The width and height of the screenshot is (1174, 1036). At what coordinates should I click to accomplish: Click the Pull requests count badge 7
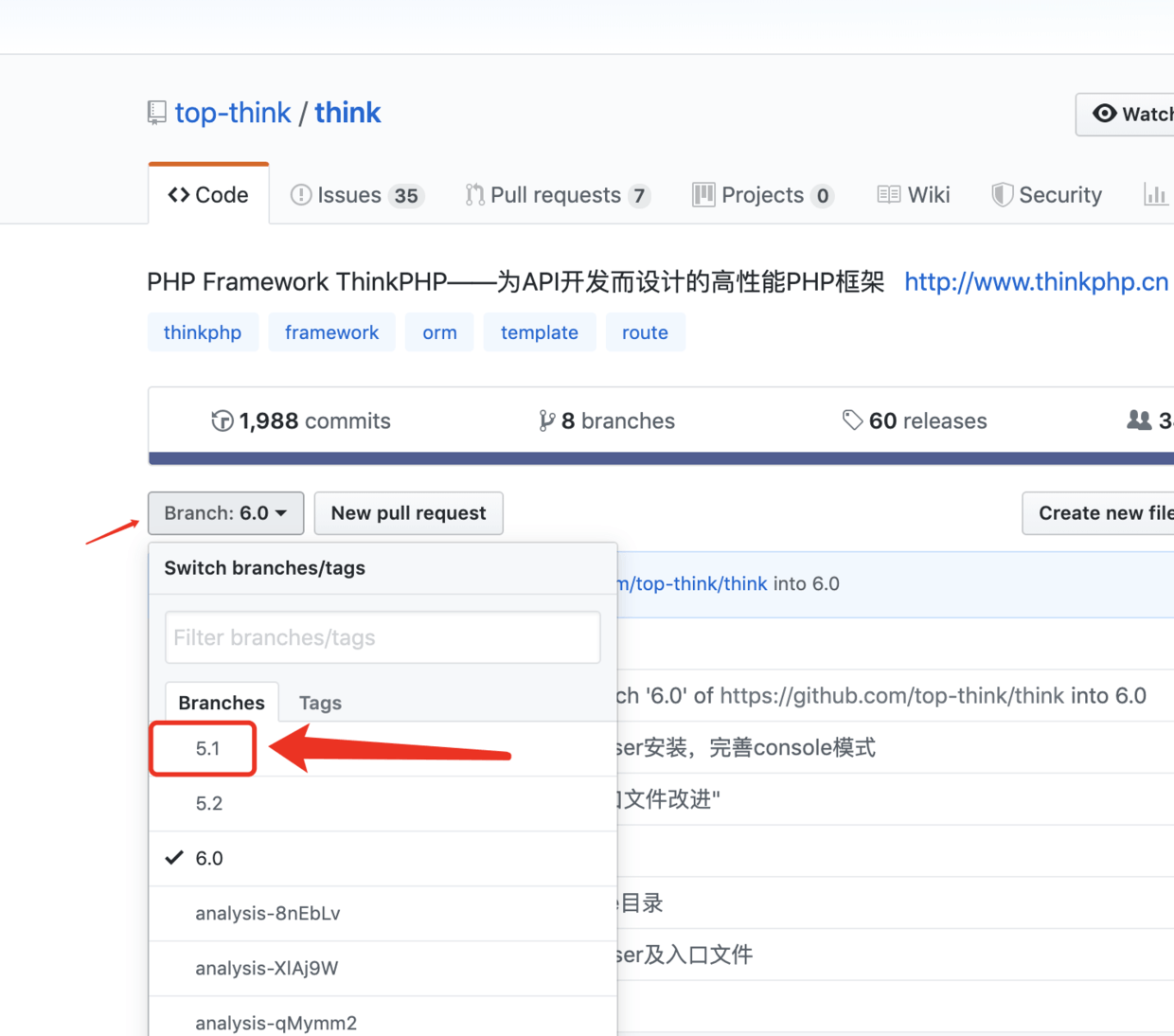(x=640, y=195)
